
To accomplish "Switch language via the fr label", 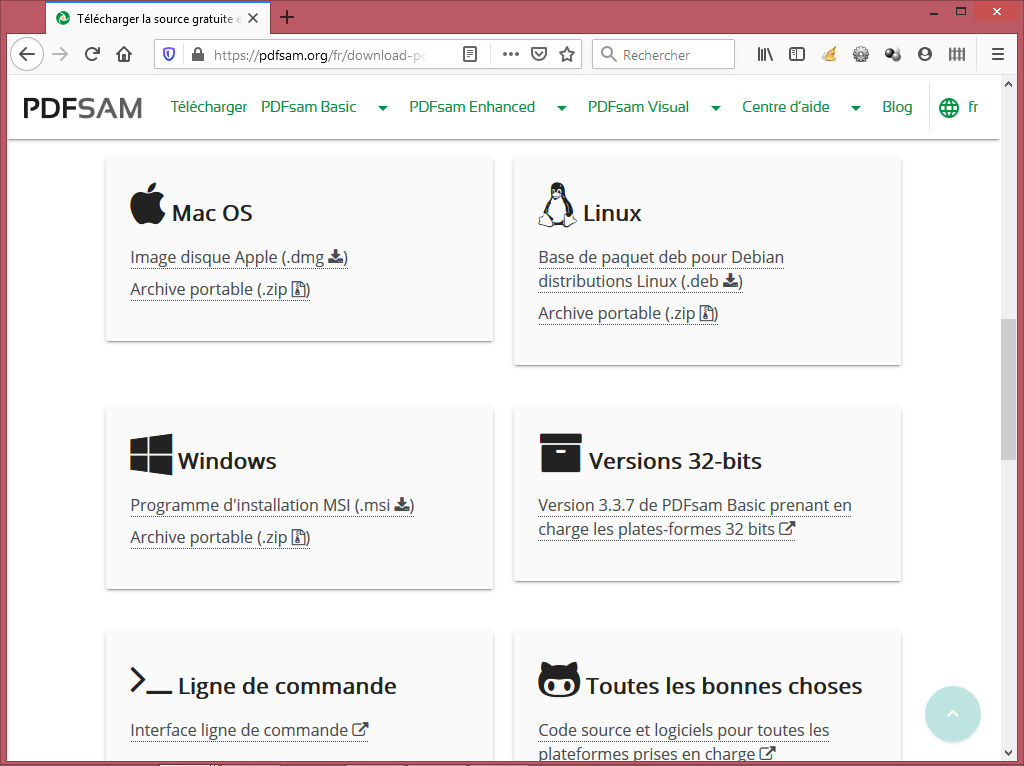I will tap(973, 107).
